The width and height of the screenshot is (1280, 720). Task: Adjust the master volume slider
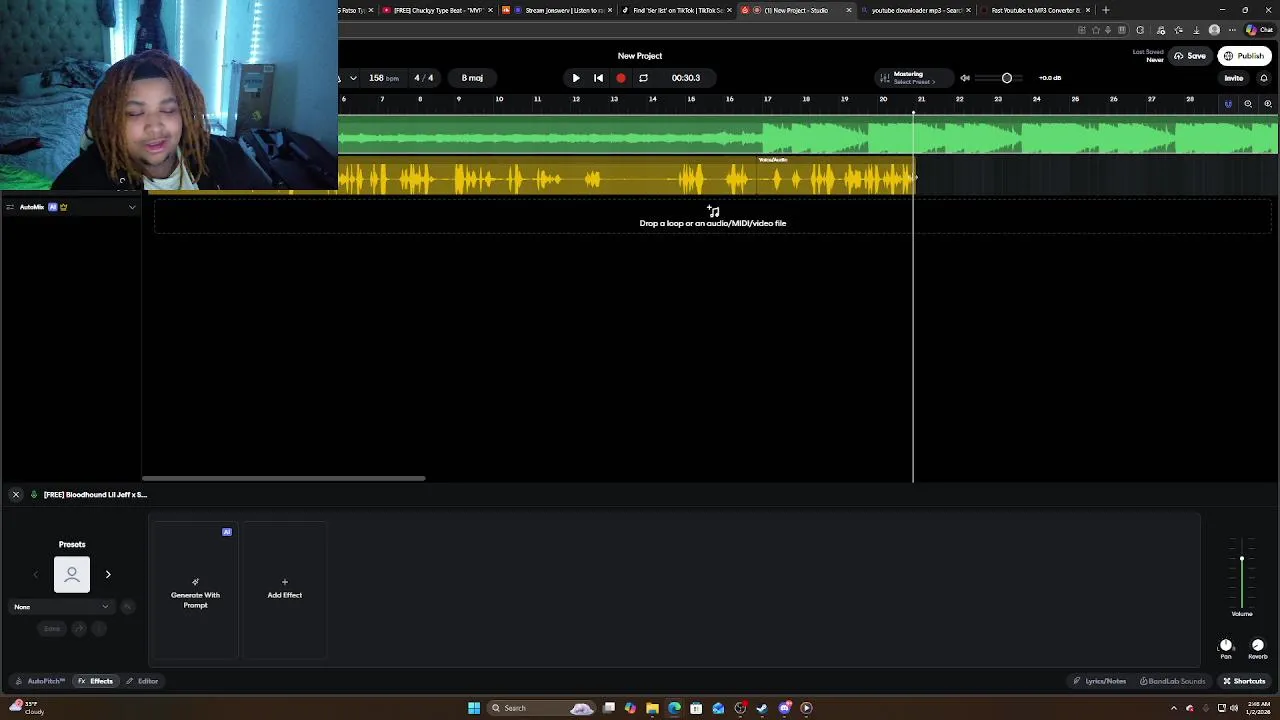tap(1007, 78)
